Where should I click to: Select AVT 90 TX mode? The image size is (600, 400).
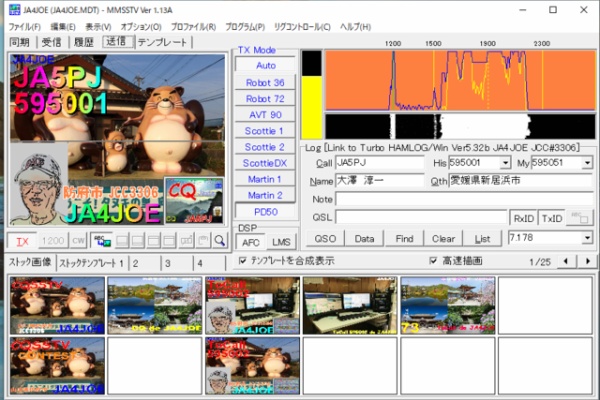[264, 115]
